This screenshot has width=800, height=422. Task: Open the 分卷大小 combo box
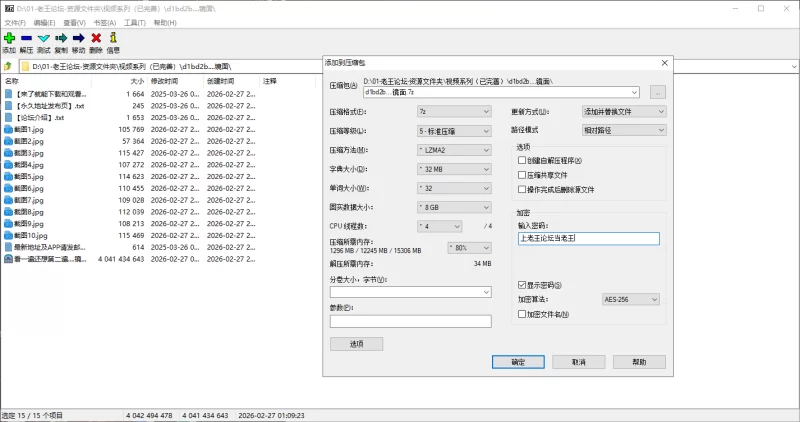411,292
